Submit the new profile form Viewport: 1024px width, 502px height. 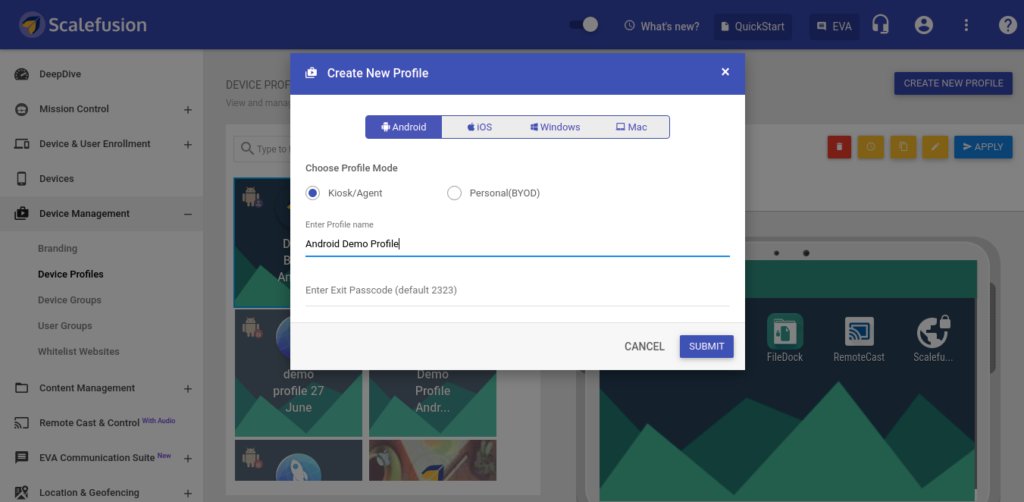pyautogui.click(x=707, y=347)
